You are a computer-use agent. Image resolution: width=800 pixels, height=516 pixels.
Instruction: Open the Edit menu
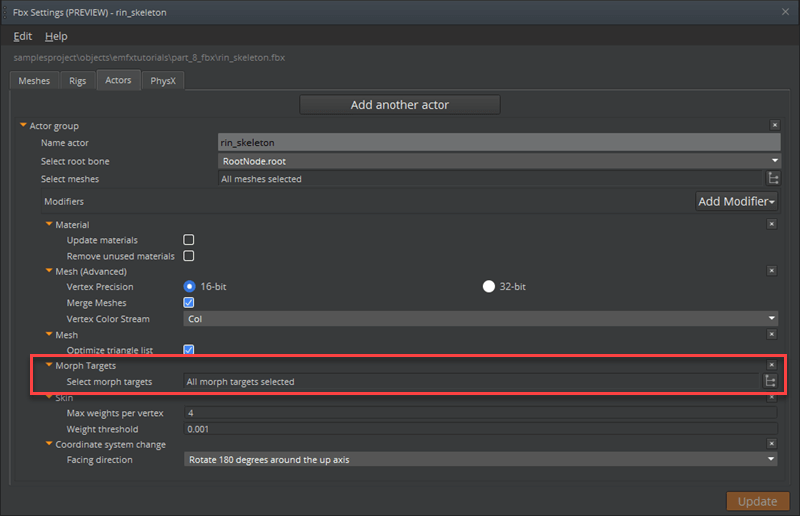coord(22,36)
